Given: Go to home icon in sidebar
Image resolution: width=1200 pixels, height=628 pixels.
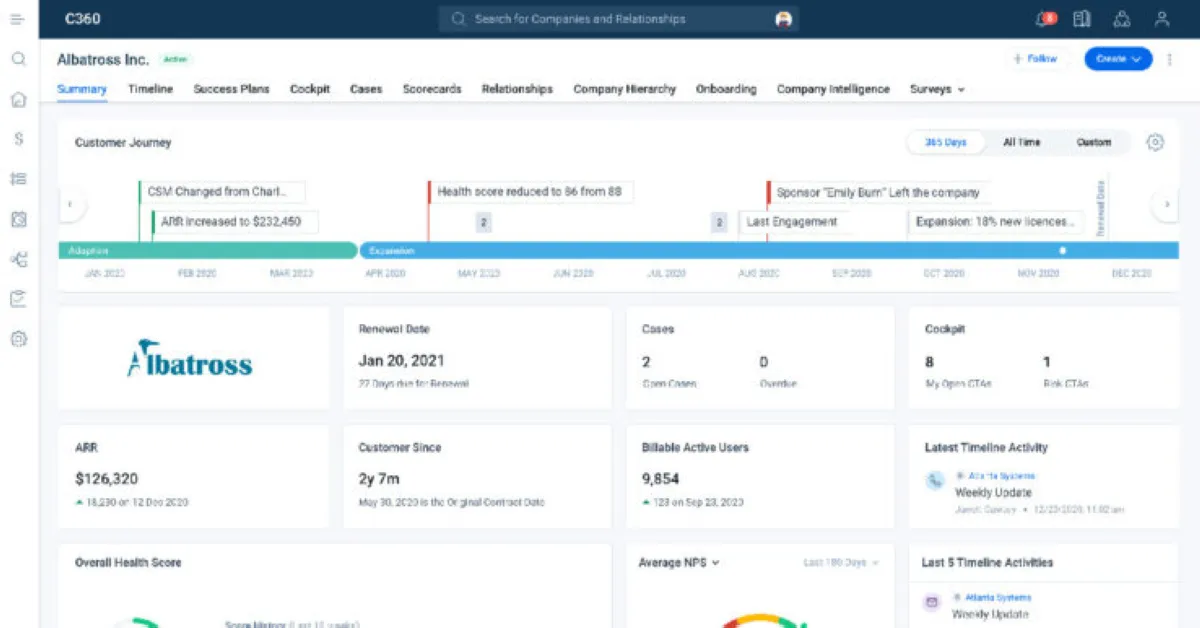Looking at the screenshot, I should point(18,99).
